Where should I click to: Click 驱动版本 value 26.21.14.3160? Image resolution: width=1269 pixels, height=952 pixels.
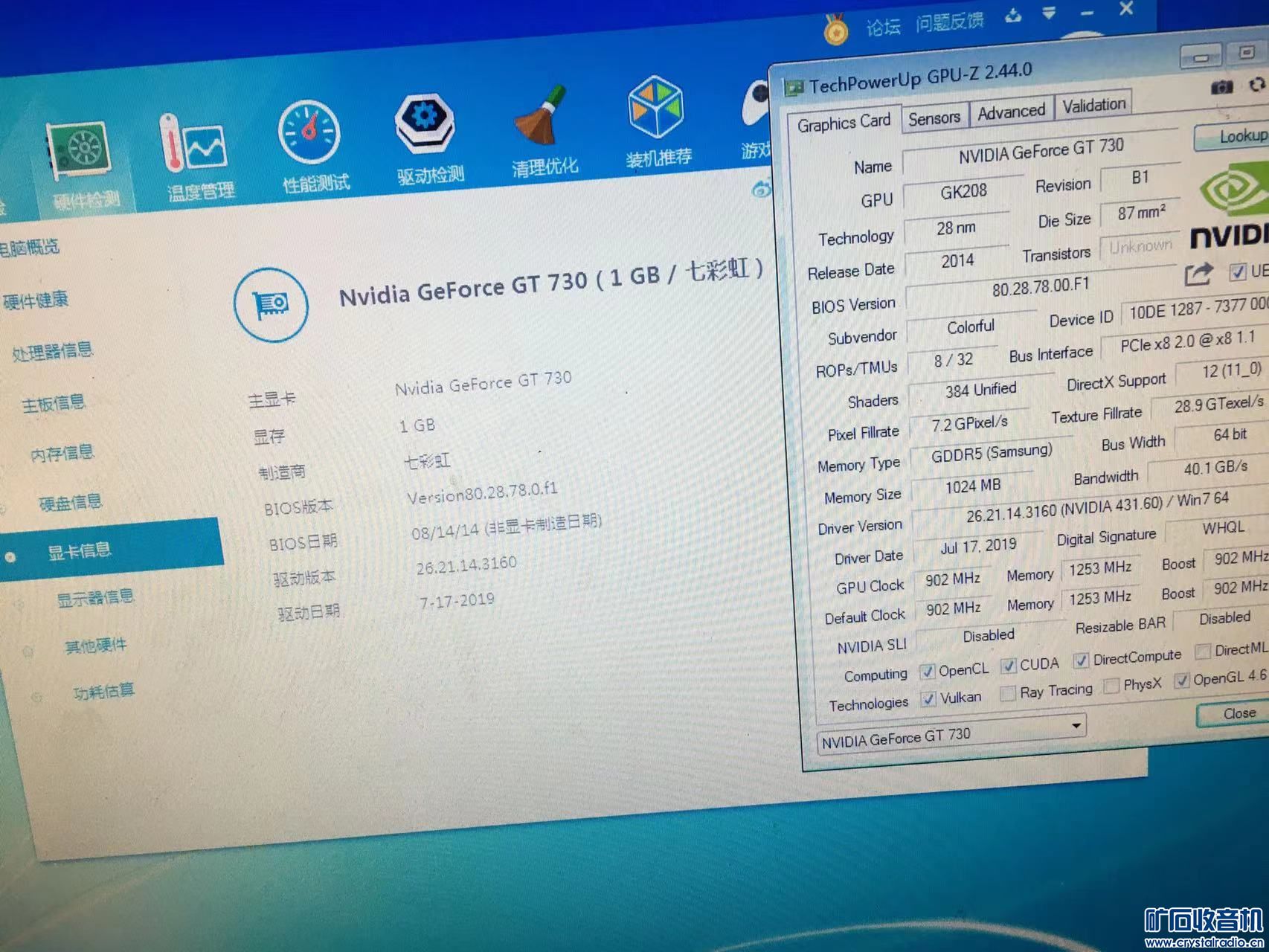(x=466, y=565)
